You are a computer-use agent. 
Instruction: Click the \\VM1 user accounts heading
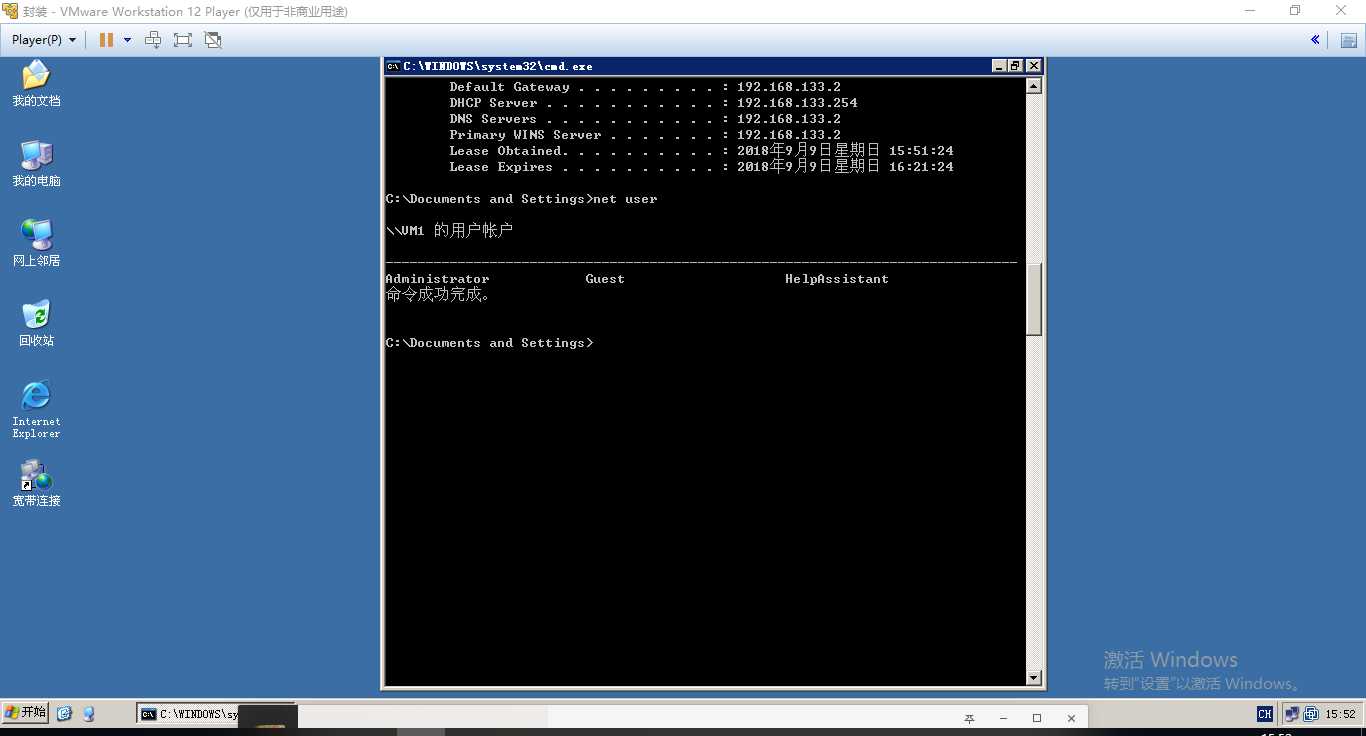click(x=449, y=231)
